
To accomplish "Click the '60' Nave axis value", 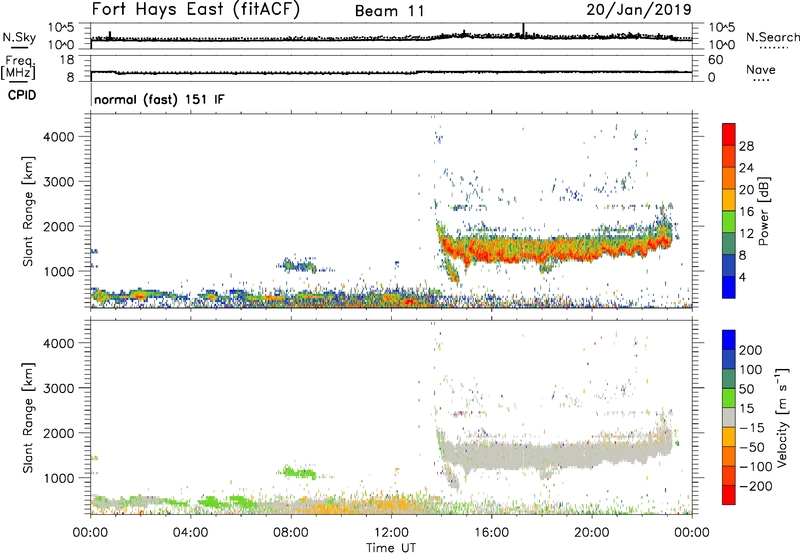I will (x=716, y=60).
